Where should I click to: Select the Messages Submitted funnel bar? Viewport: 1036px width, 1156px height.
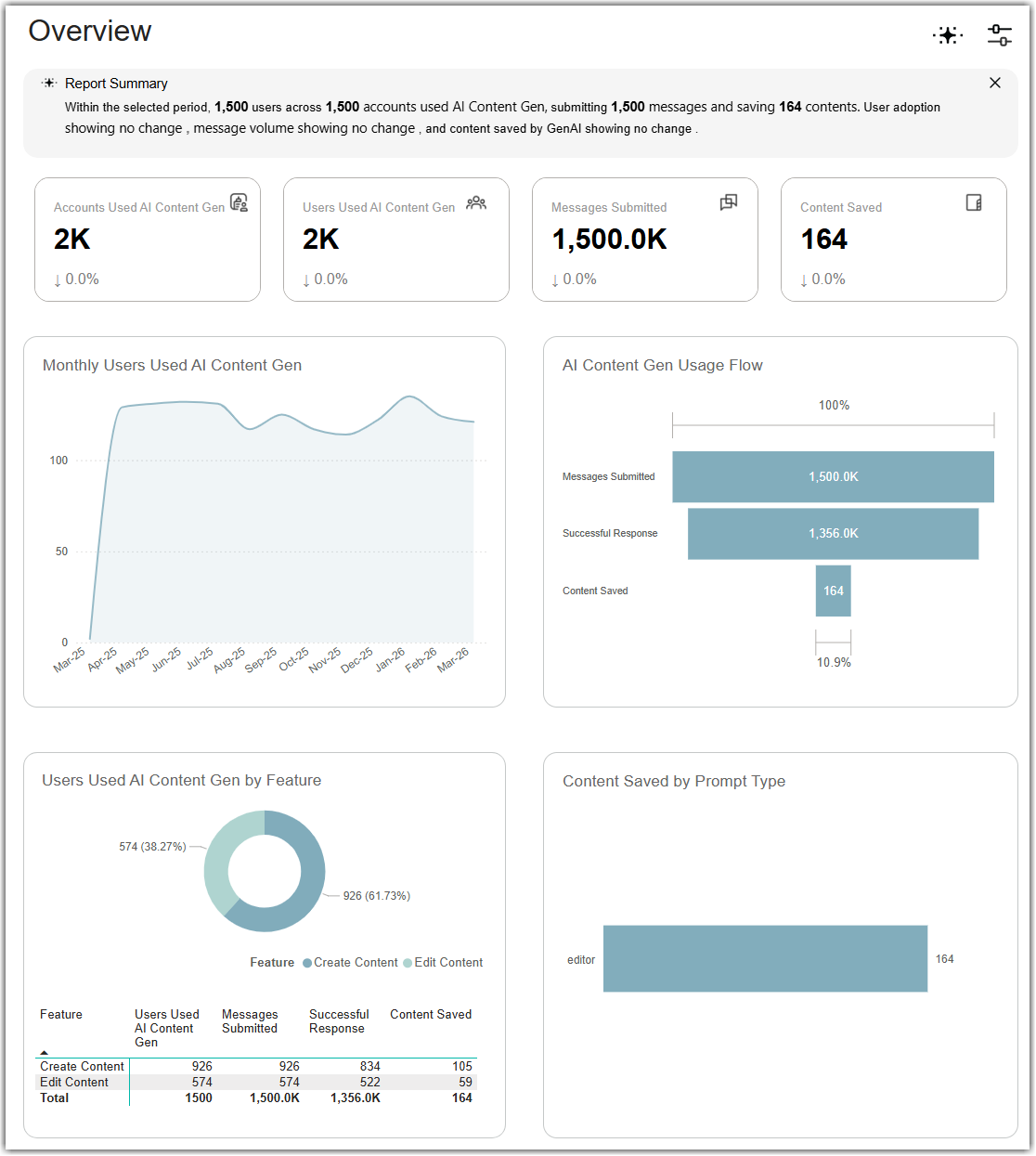pos(833,476)
